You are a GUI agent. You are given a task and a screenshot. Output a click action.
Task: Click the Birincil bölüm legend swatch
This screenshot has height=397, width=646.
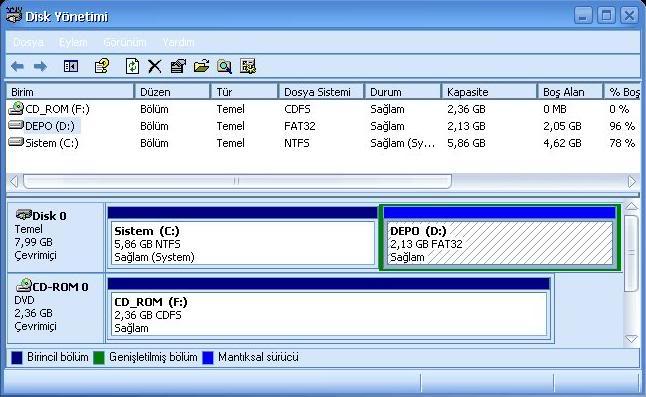pyautogui.click(x=16, y=357)
